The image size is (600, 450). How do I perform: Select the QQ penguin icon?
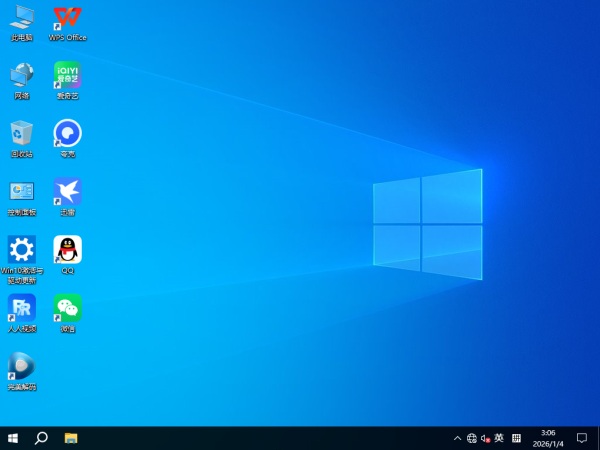[68, 249]
